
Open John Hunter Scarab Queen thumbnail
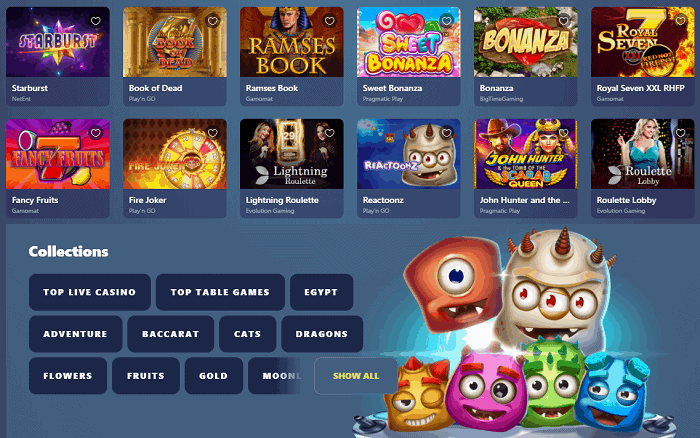click(x=525, y=154)
